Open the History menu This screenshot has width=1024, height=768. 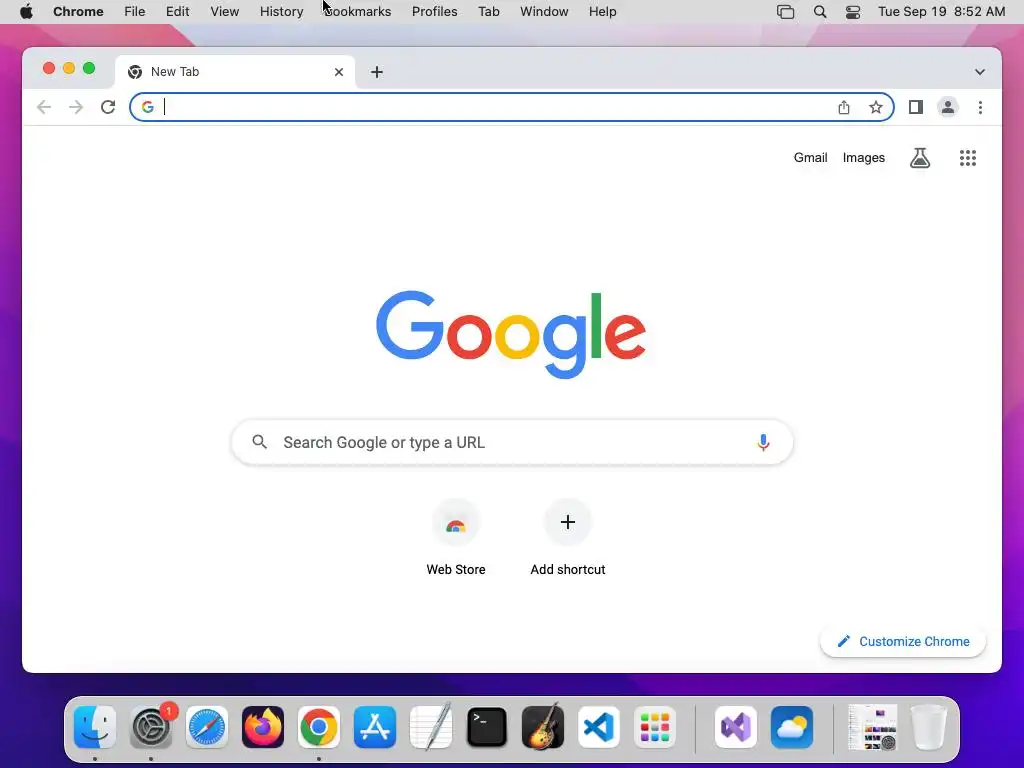pos(281,11)
